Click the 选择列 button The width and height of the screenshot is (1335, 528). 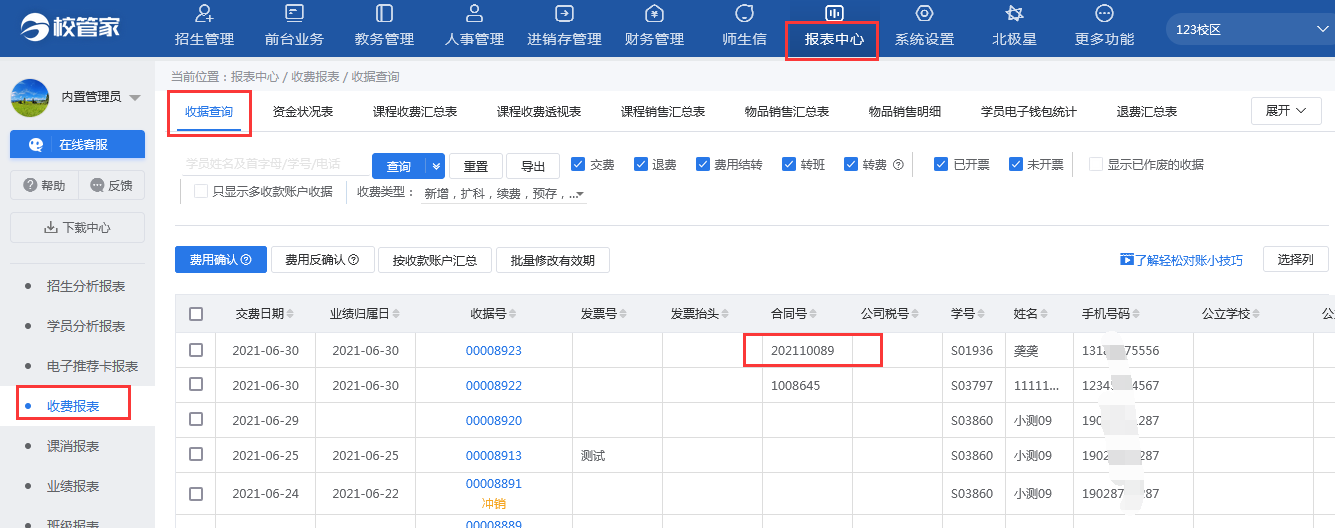[1296, 259]
